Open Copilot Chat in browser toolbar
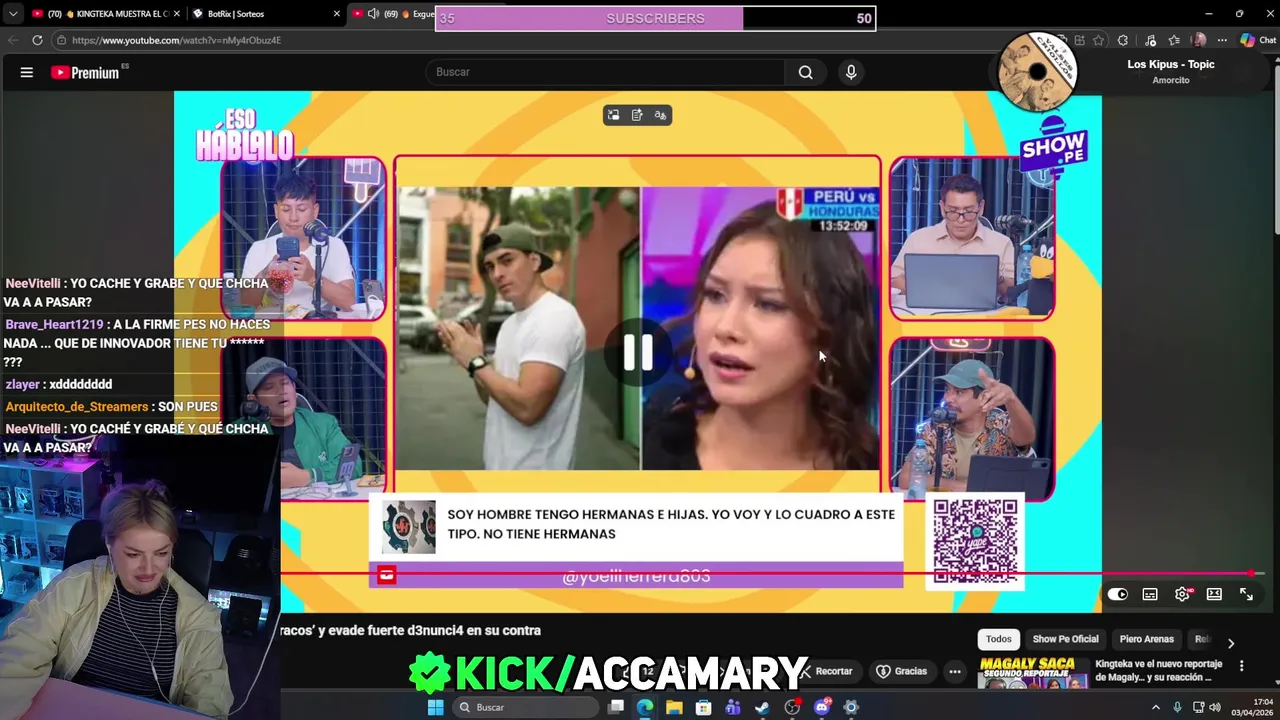 tap(1258, 40)
